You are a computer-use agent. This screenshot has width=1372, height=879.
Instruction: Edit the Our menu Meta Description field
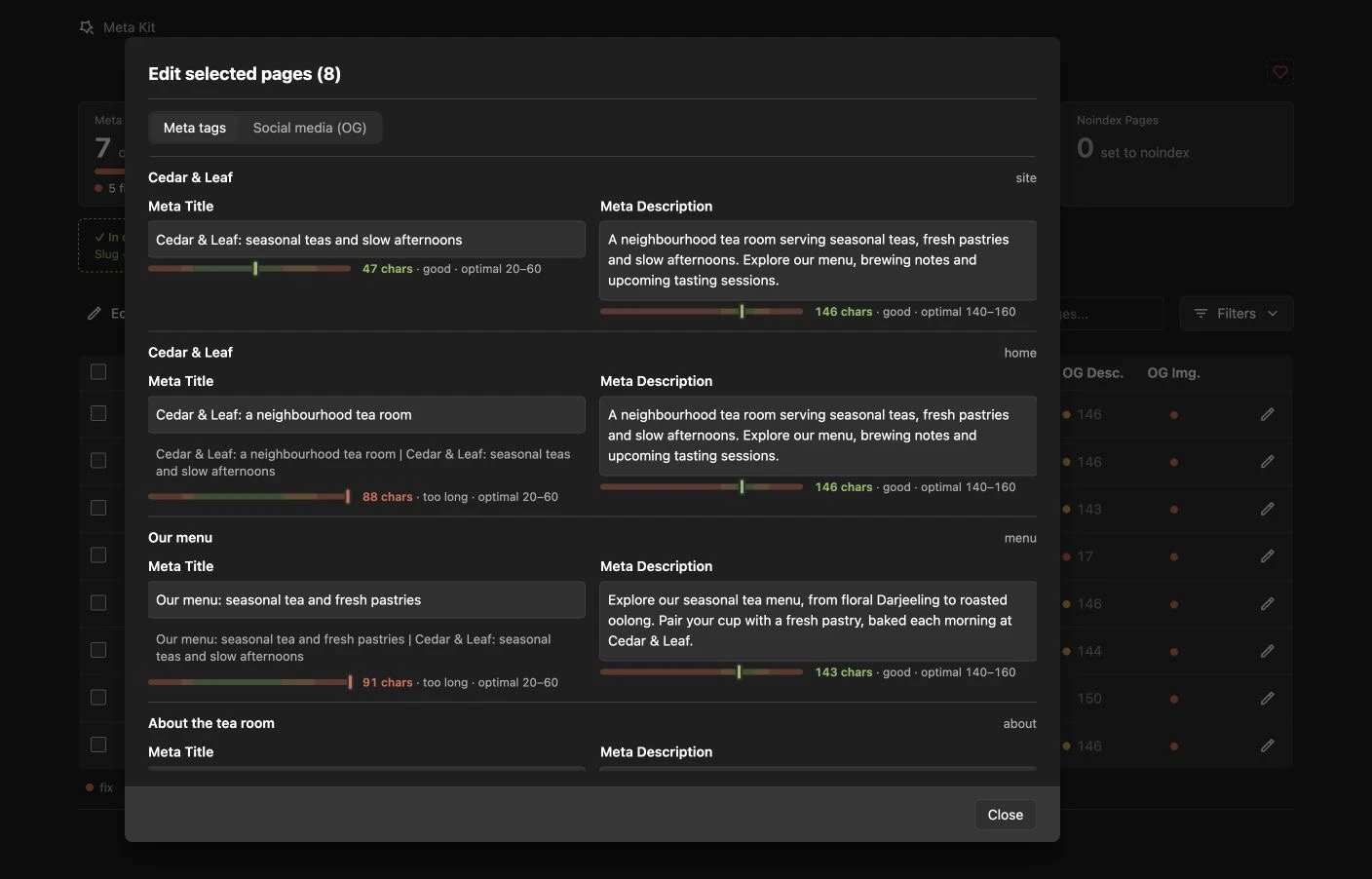click(x=818, y=621)
